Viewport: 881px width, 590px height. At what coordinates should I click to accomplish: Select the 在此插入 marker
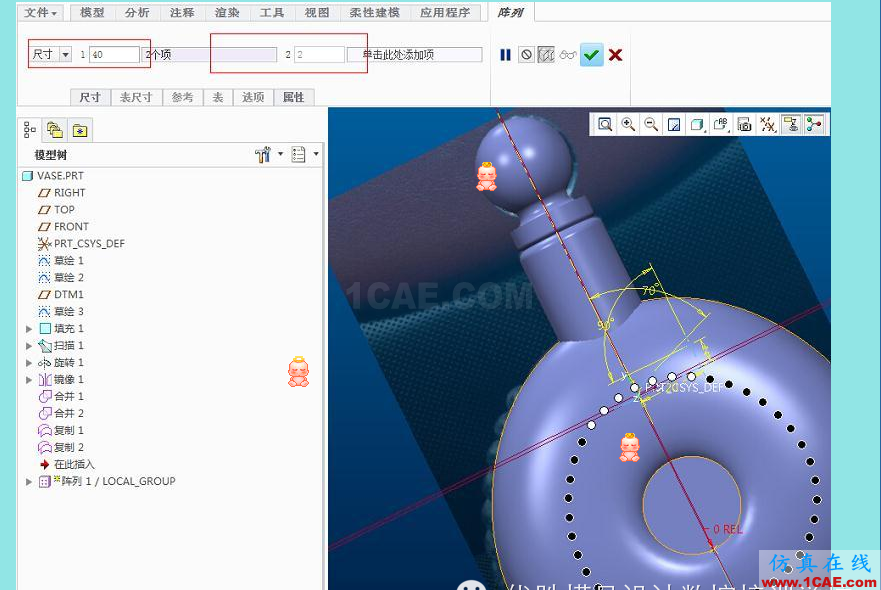pyautogui.click(x=74, y=464)
